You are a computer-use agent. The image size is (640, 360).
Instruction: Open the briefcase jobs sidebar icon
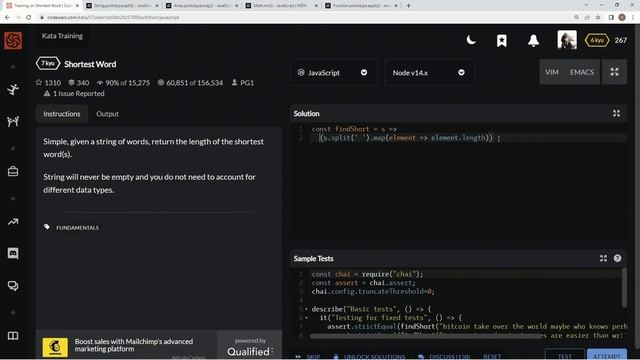click(13, 171)
